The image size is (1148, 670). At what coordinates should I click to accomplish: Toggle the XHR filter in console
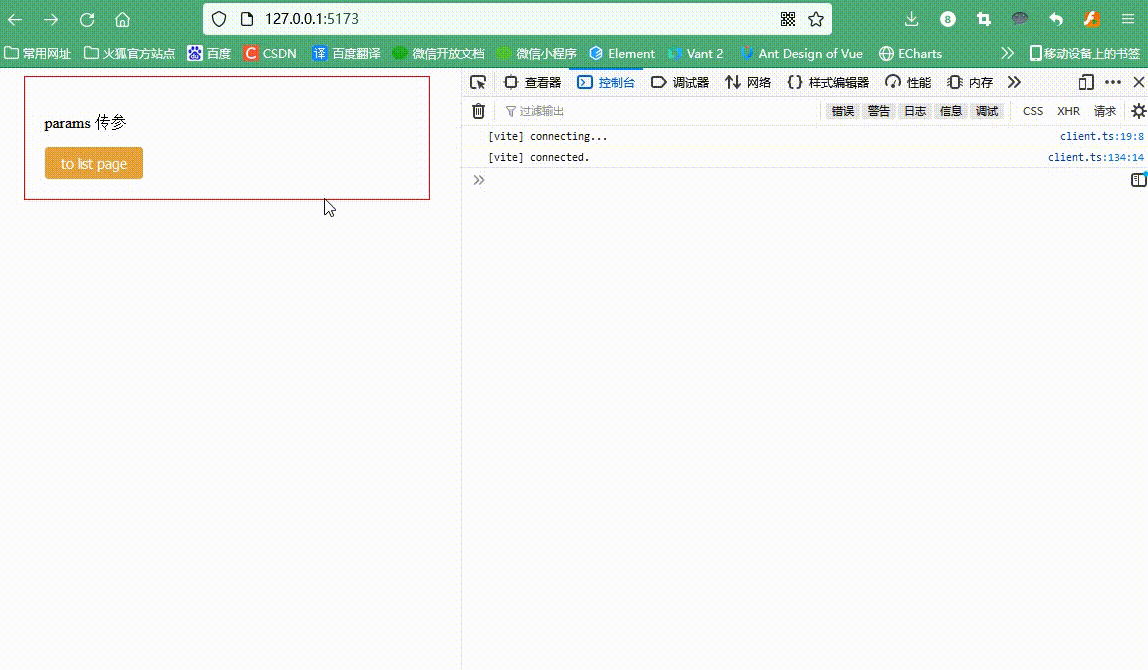(x=1068, y=111)
